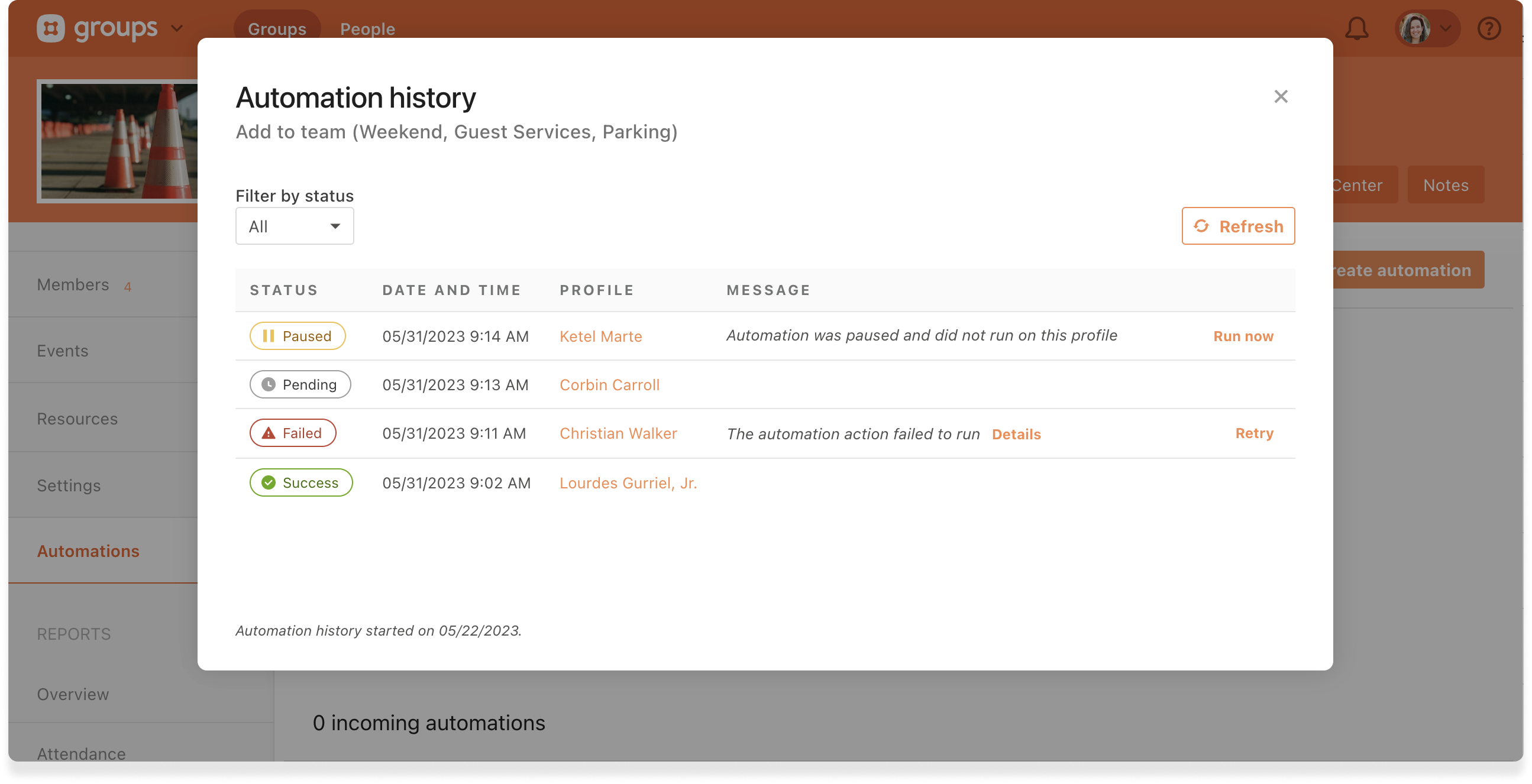
Task: Click the Pending status badge
Action: coord(300,384)
